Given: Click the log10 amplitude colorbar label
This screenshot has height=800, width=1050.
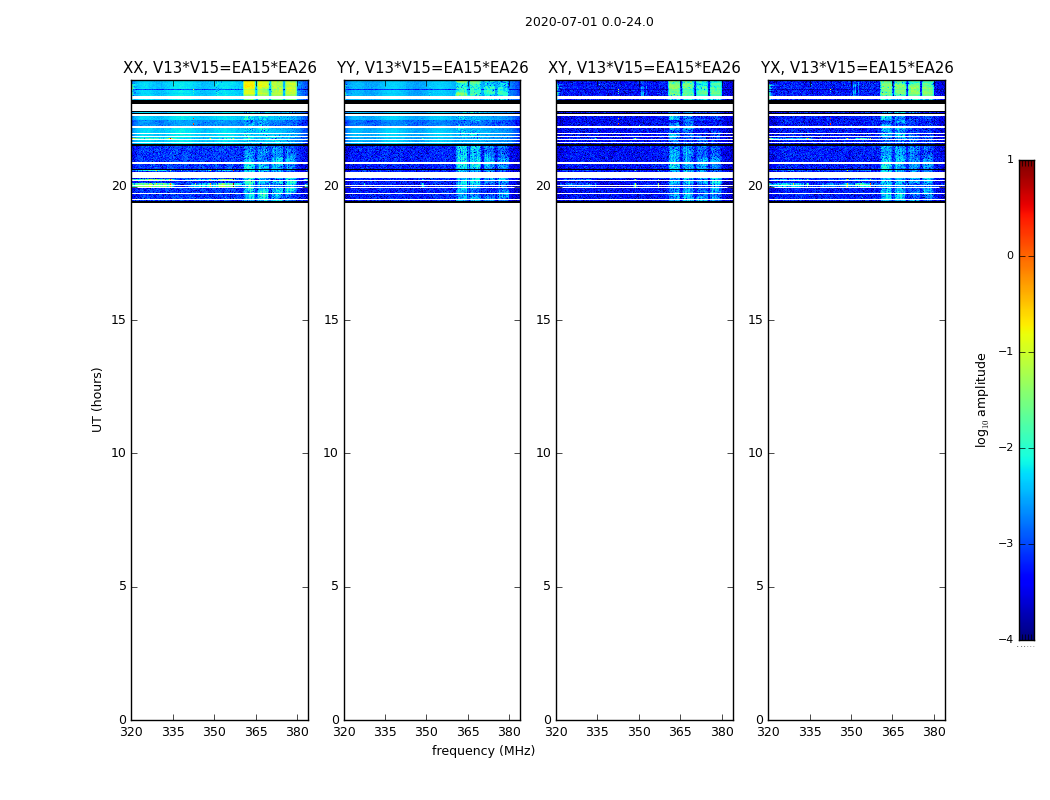Looking at the screenshot, I should 982,399.
